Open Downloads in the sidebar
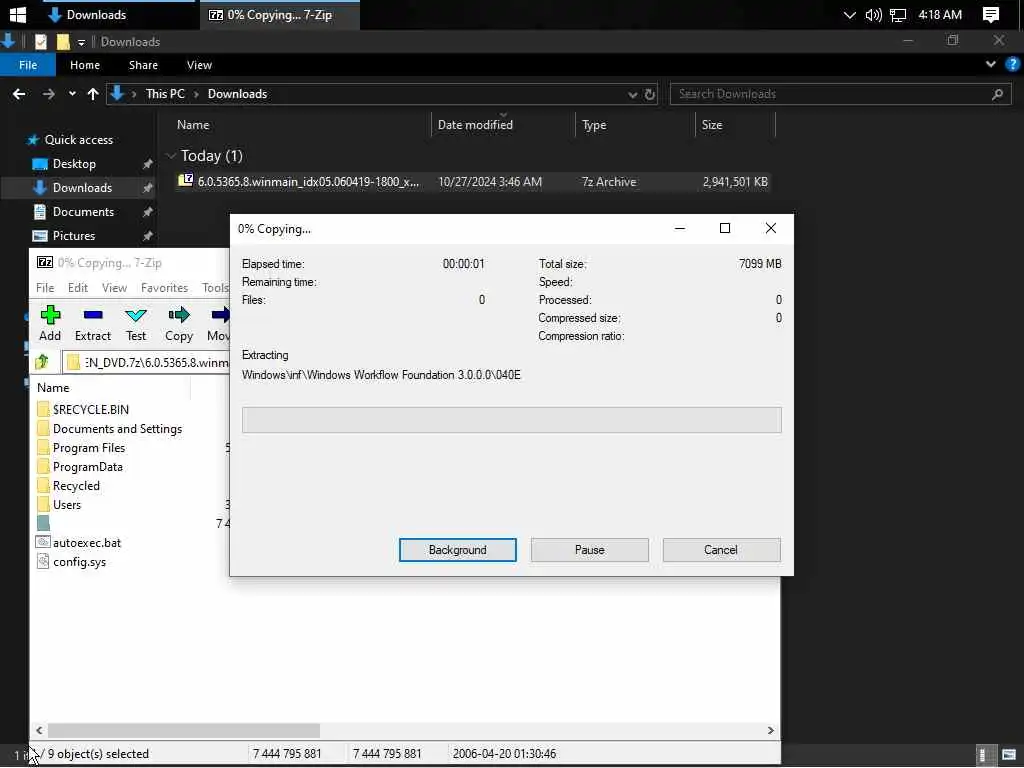Screen dimensions: 1024x768 pos(82,188)
